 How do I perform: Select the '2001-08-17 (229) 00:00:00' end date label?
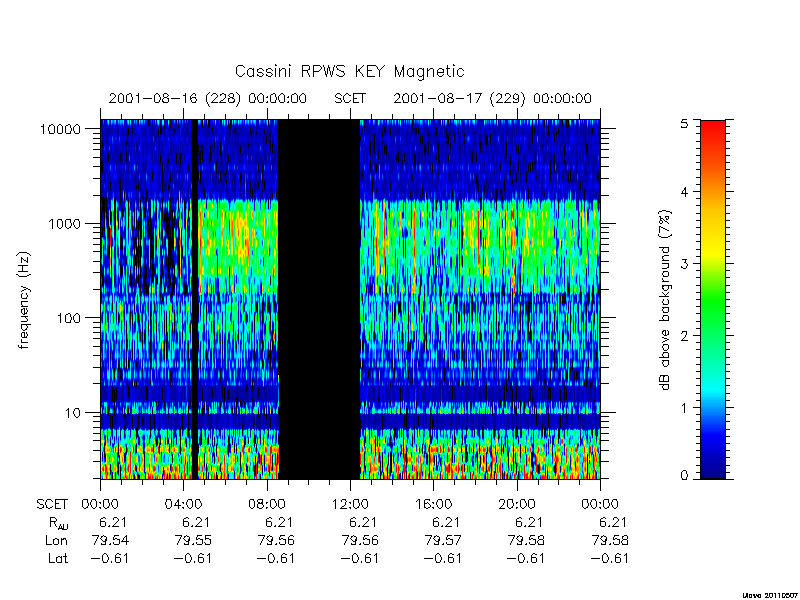(x=492, y=98)
